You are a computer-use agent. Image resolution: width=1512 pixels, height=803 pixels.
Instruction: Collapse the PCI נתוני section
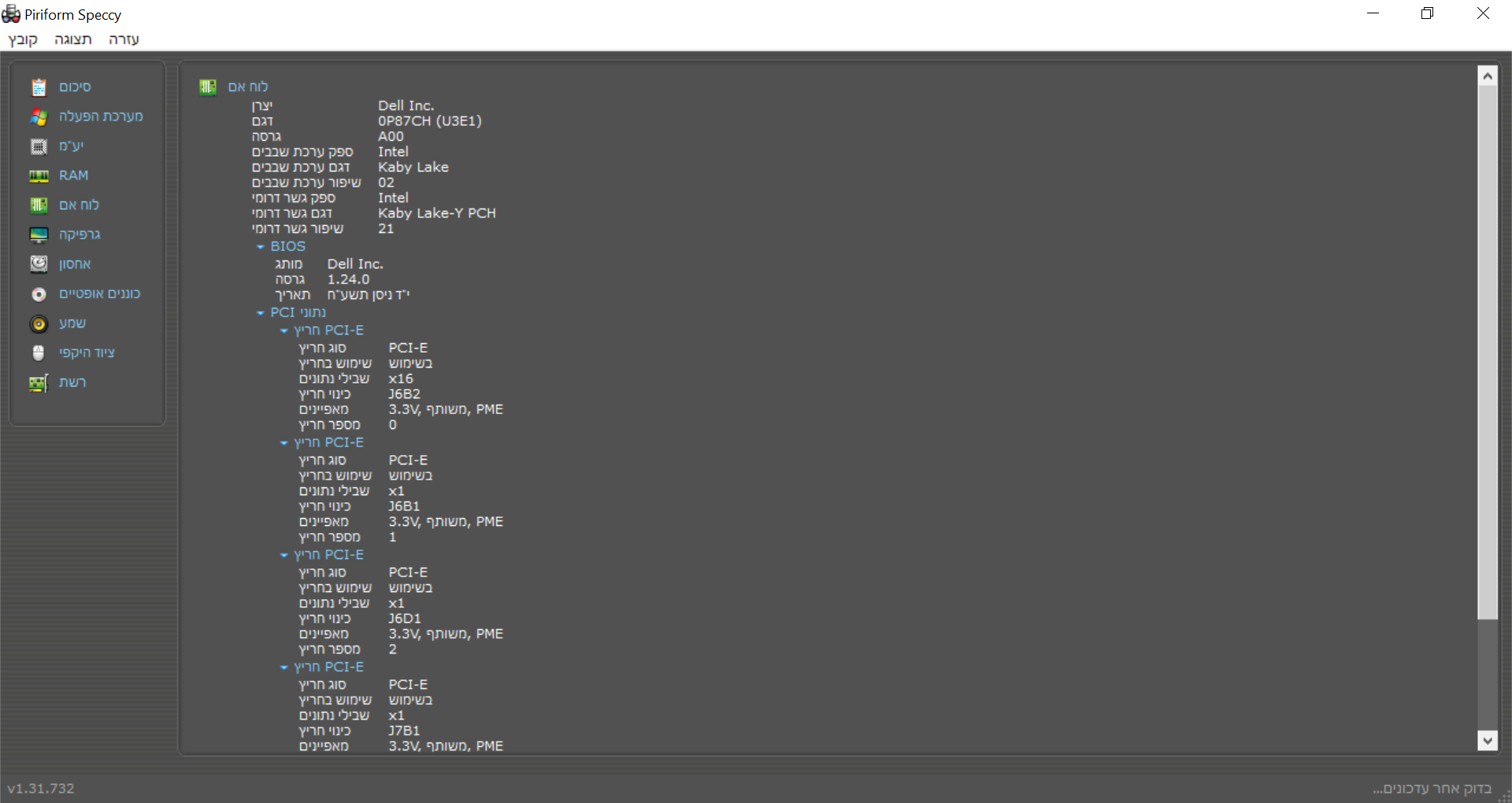point(261,313)
